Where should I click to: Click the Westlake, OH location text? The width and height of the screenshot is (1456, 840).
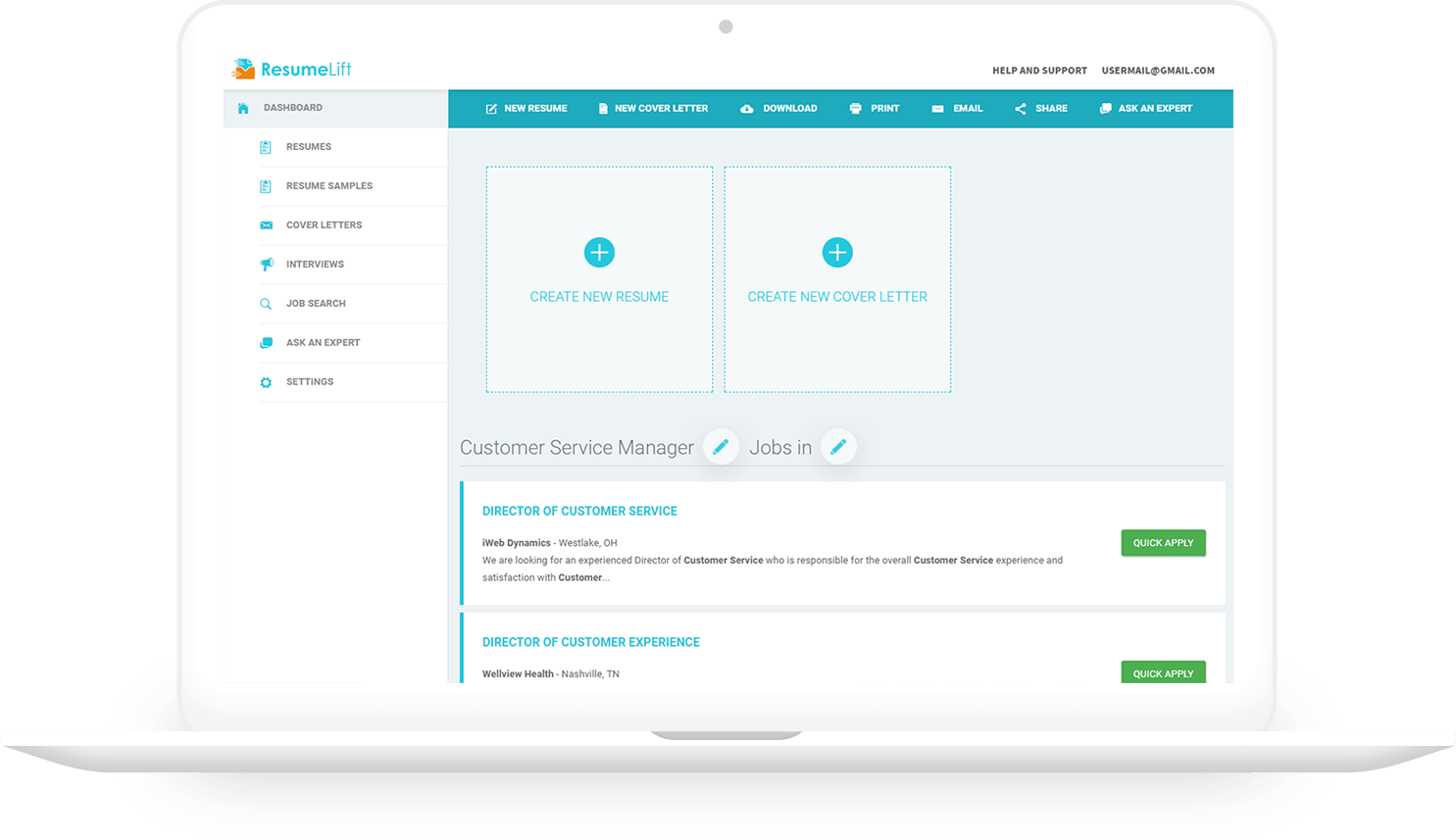588,543
